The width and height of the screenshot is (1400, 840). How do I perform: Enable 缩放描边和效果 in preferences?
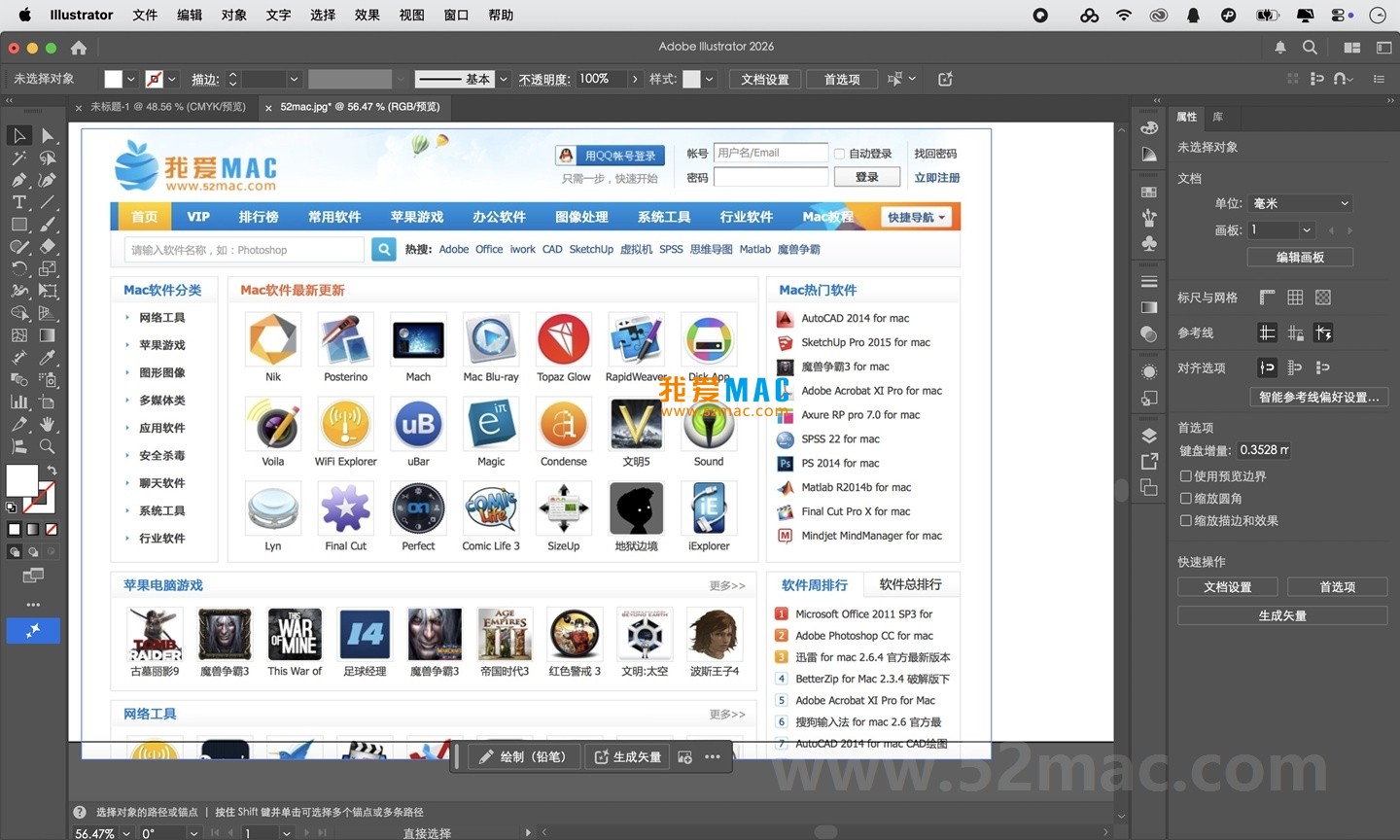1187,520
